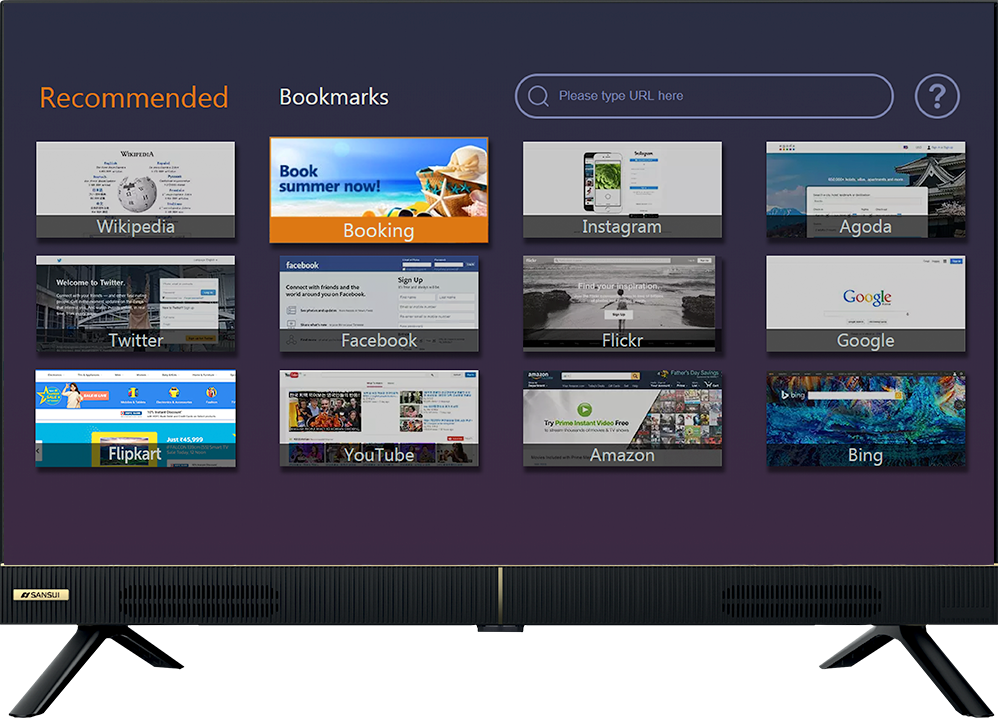Open the Booking tile

point(379,190)
